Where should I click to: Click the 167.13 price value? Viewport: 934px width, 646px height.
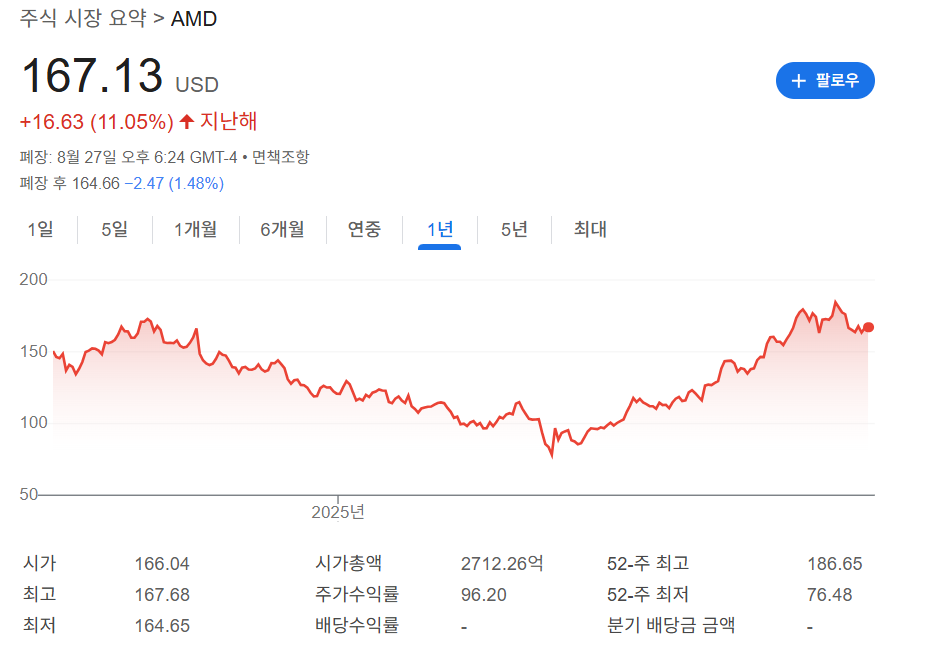91,76
